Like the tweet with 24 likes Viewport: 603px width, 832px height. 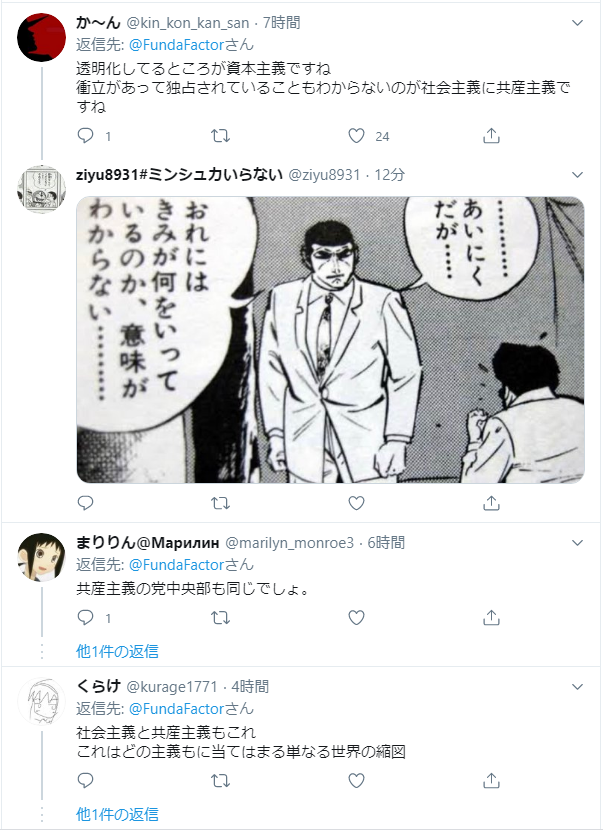pos(356,136)
